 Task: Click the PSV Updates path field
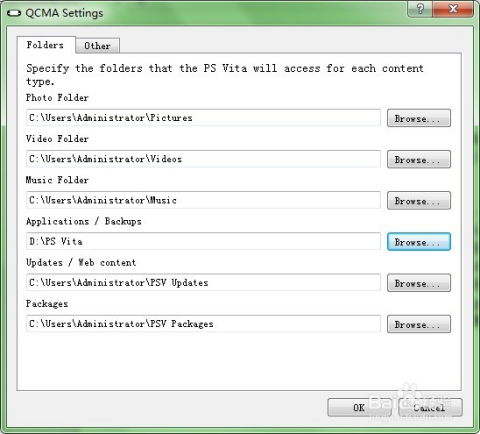pos(203,282)
